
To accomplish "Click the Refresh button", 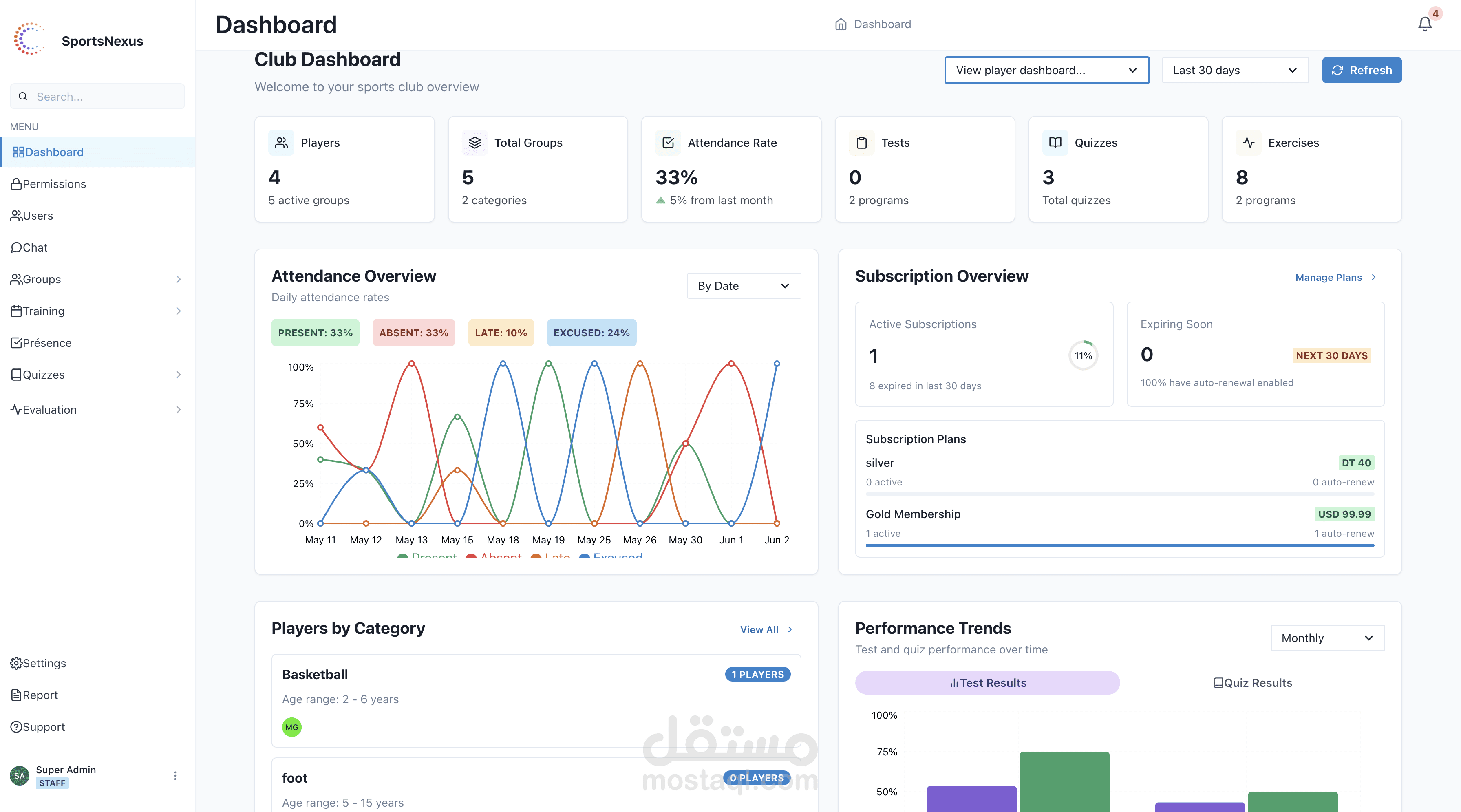I will click(1361, 70).
